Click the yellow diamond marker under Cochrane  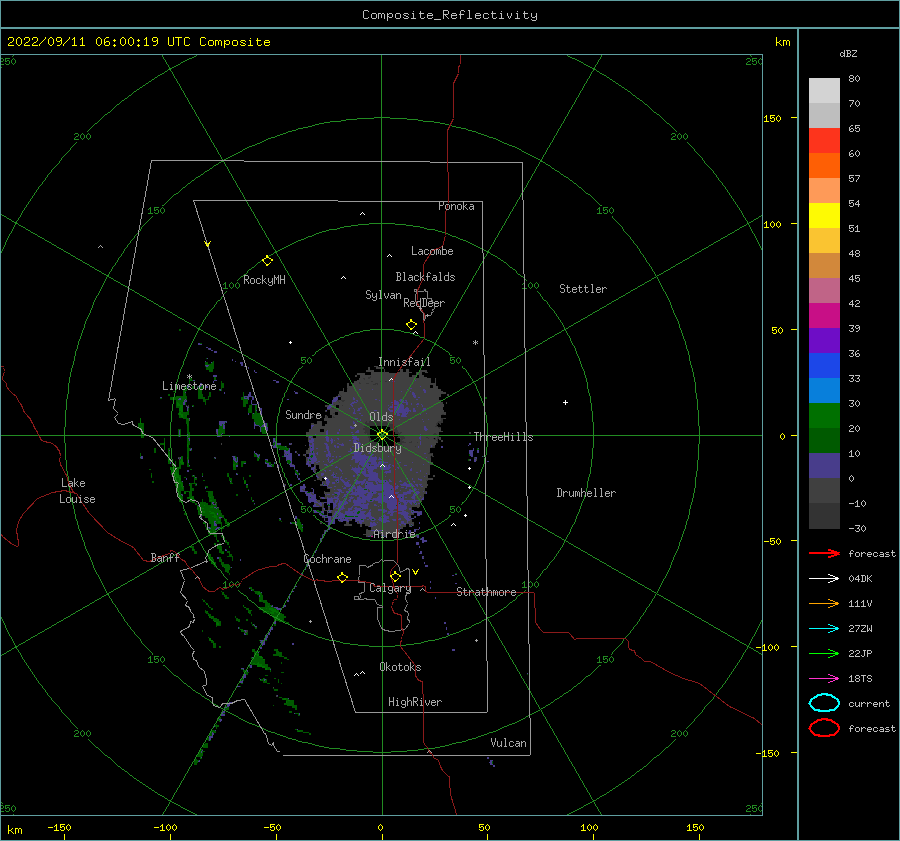point(343,578)
